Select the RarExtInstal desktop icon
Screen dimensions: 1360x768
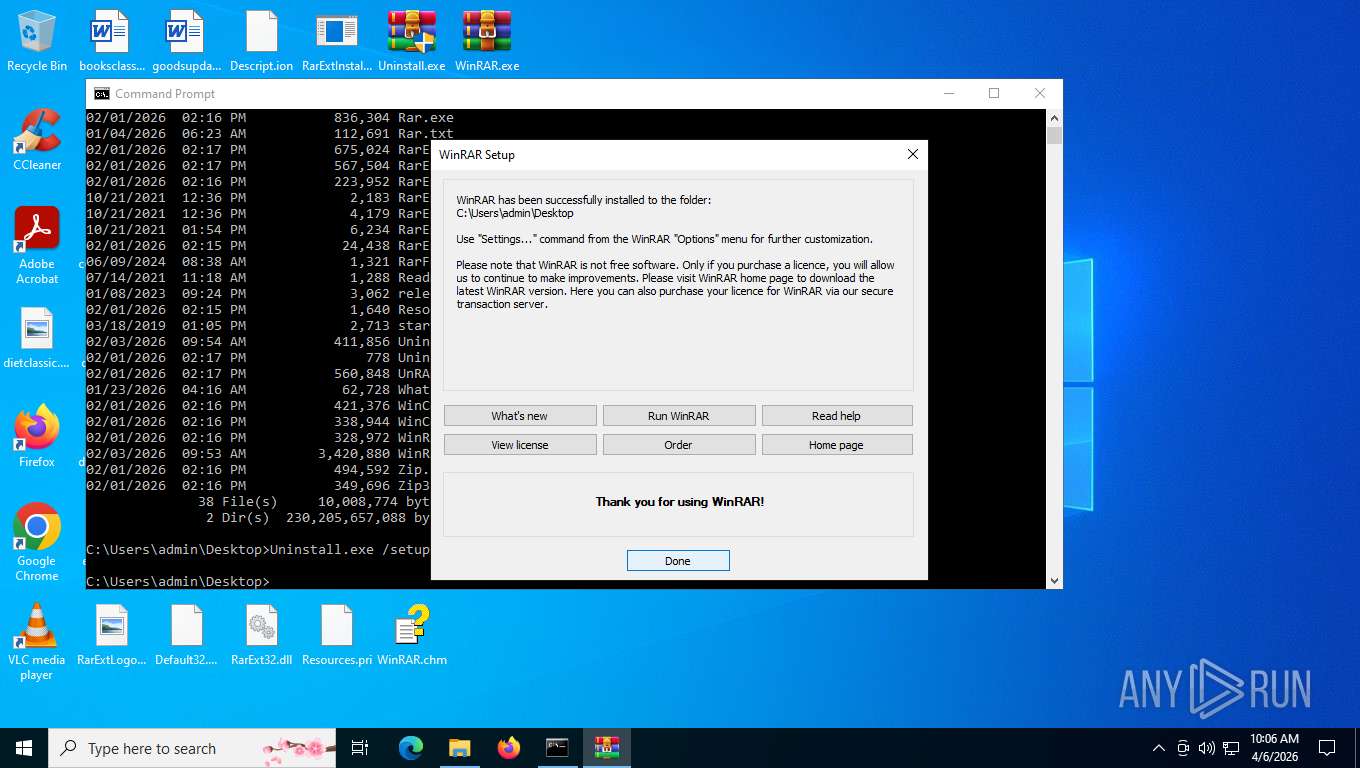[336, 42]
